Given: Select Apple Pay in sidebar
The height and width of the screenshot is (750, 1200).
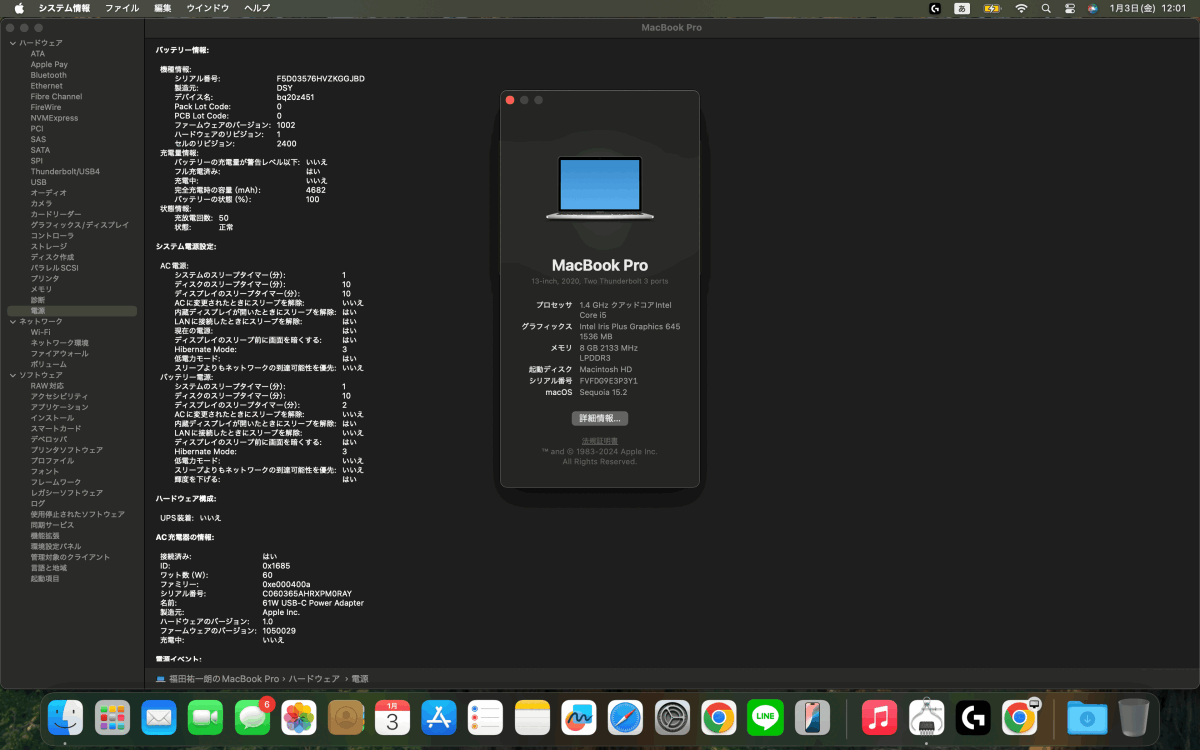Looking at the screenshot, I should [49, 64].
